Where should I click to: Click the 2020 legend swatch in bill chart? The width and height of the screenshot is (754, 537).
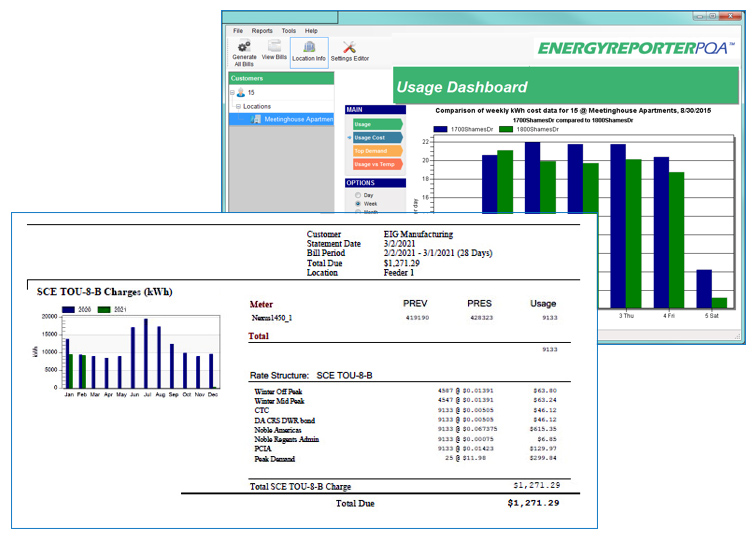(x=68, y=310)
